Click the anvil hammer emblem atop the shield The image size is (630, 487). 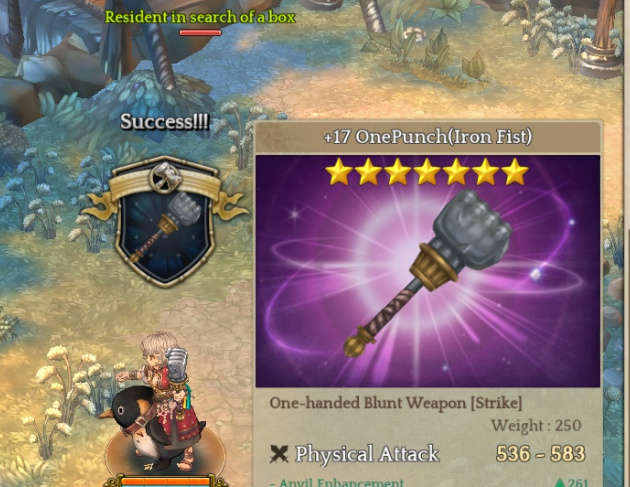pyautogui.click(x=165, y=177)
